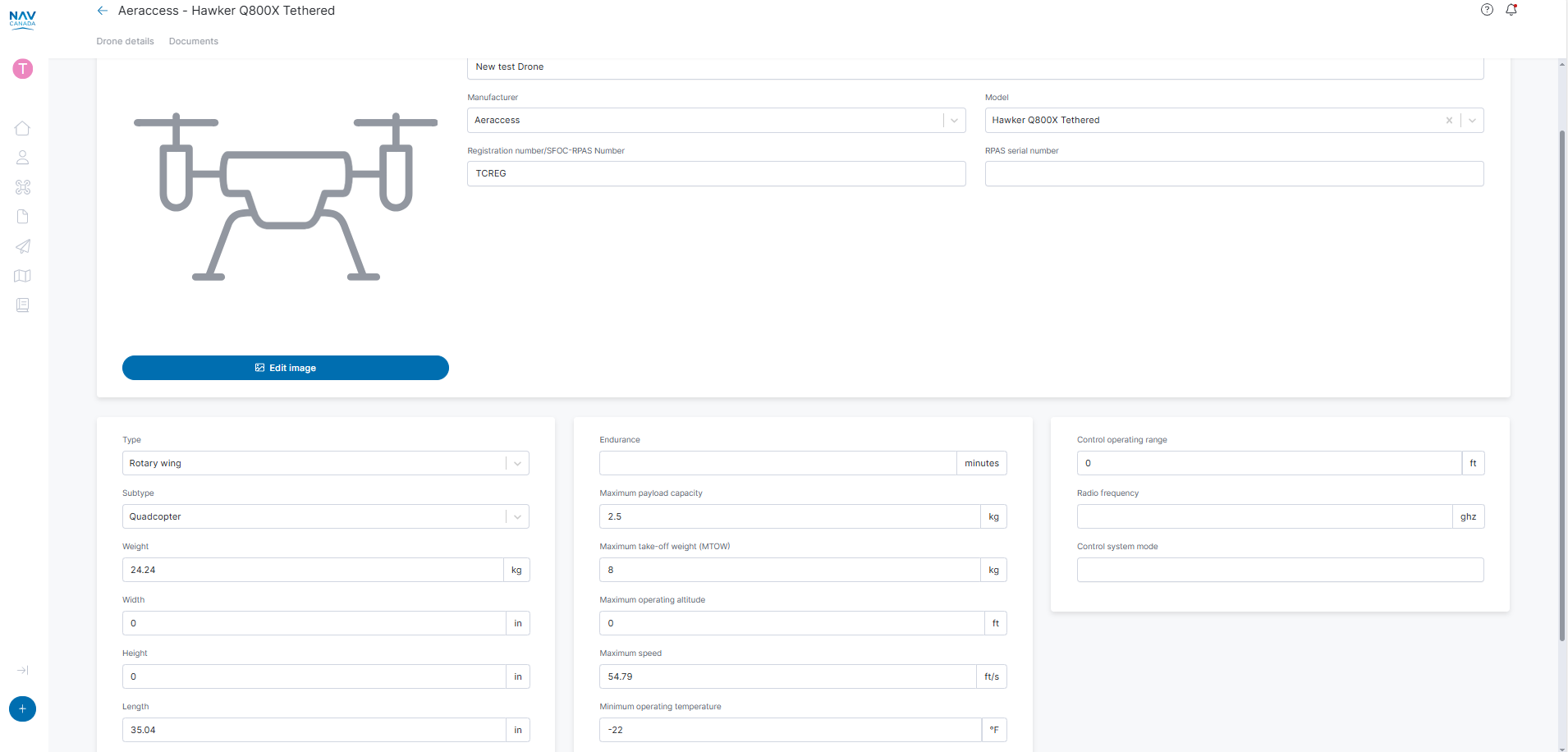Expand the sidebar with the arrow icon

[23, 670]
